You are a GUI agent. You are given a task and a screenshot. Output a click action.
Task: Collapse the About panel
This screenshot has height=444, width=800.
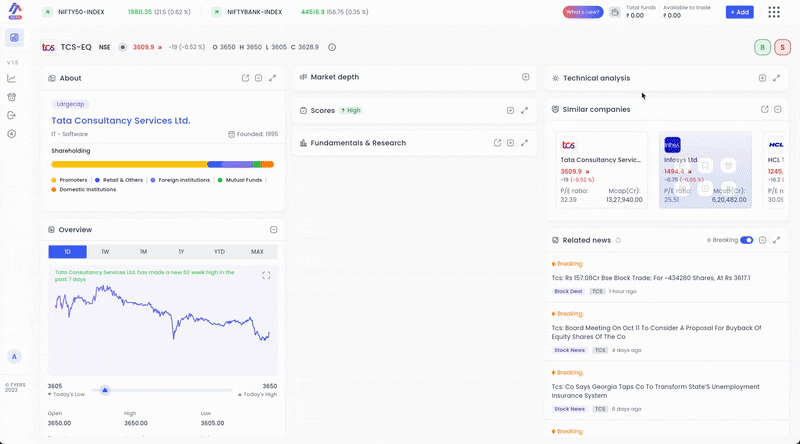259,78
